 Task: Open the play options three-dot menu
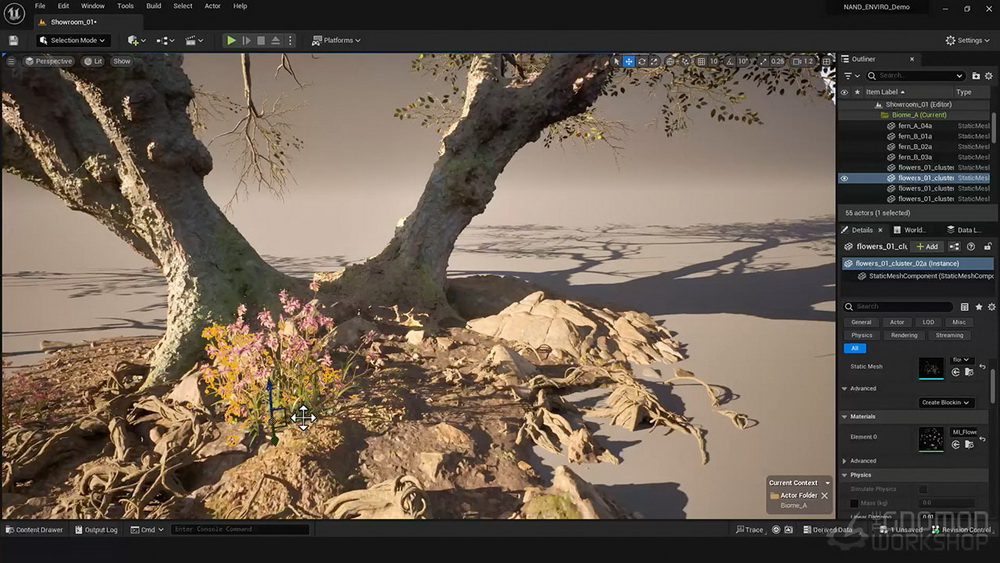[290, 40]
